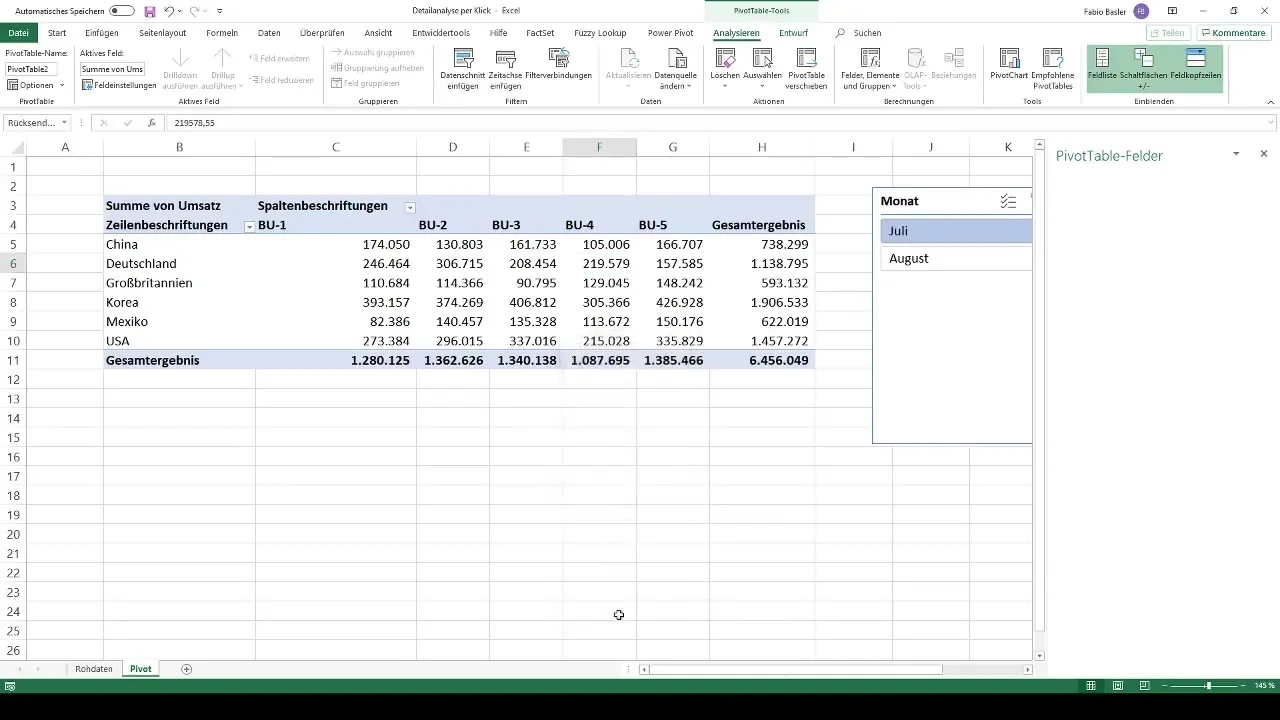Switch to Page Layout view

point(1117,686)
